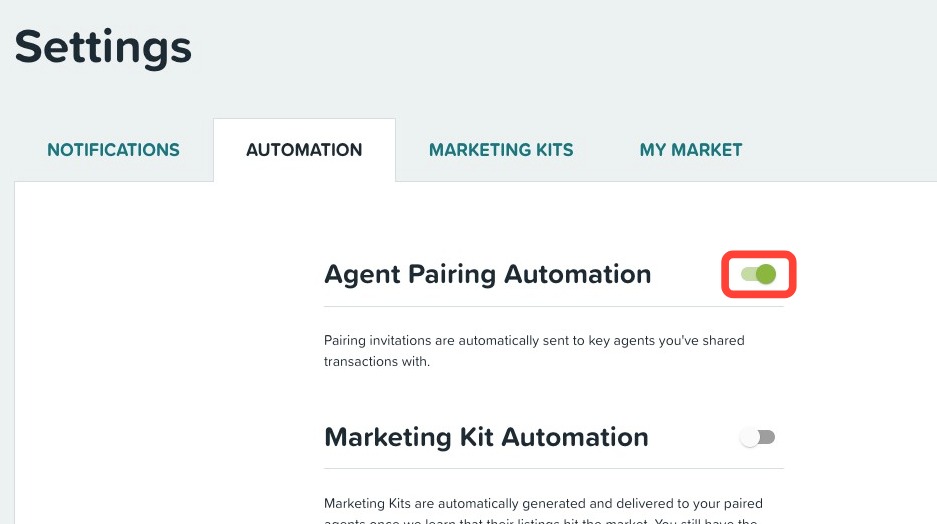Click the 'transactions with.' text line
This screenshot has width=937, height=524.
[x=376, y=361]
